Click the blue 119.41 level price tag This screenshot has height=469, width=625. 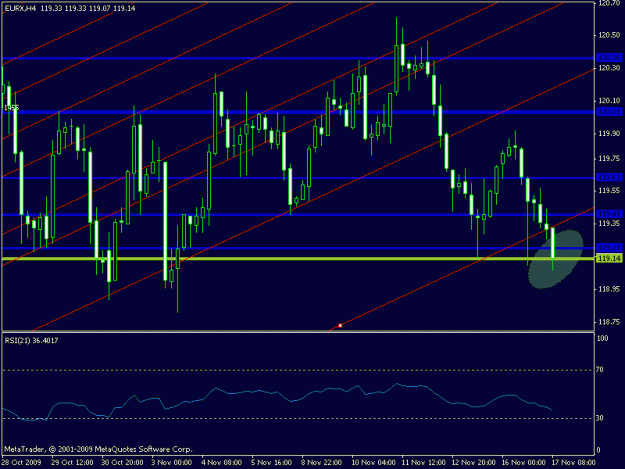pyautogui.click(x=609, y=214)
